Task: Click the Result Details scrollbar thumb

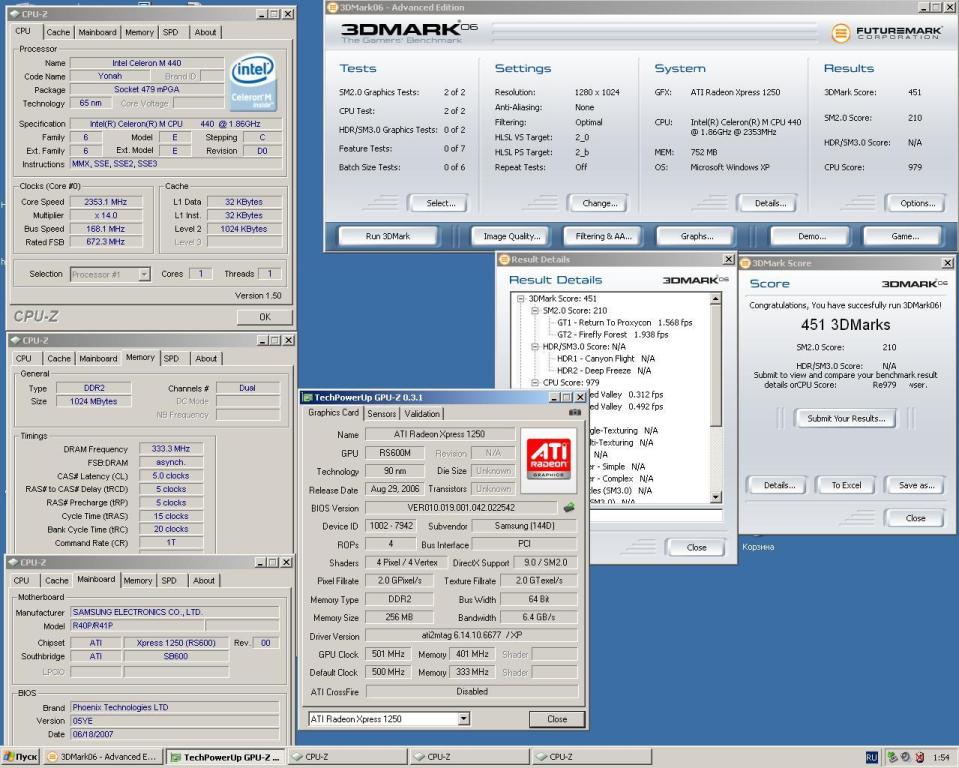Action: click(716, 365)
